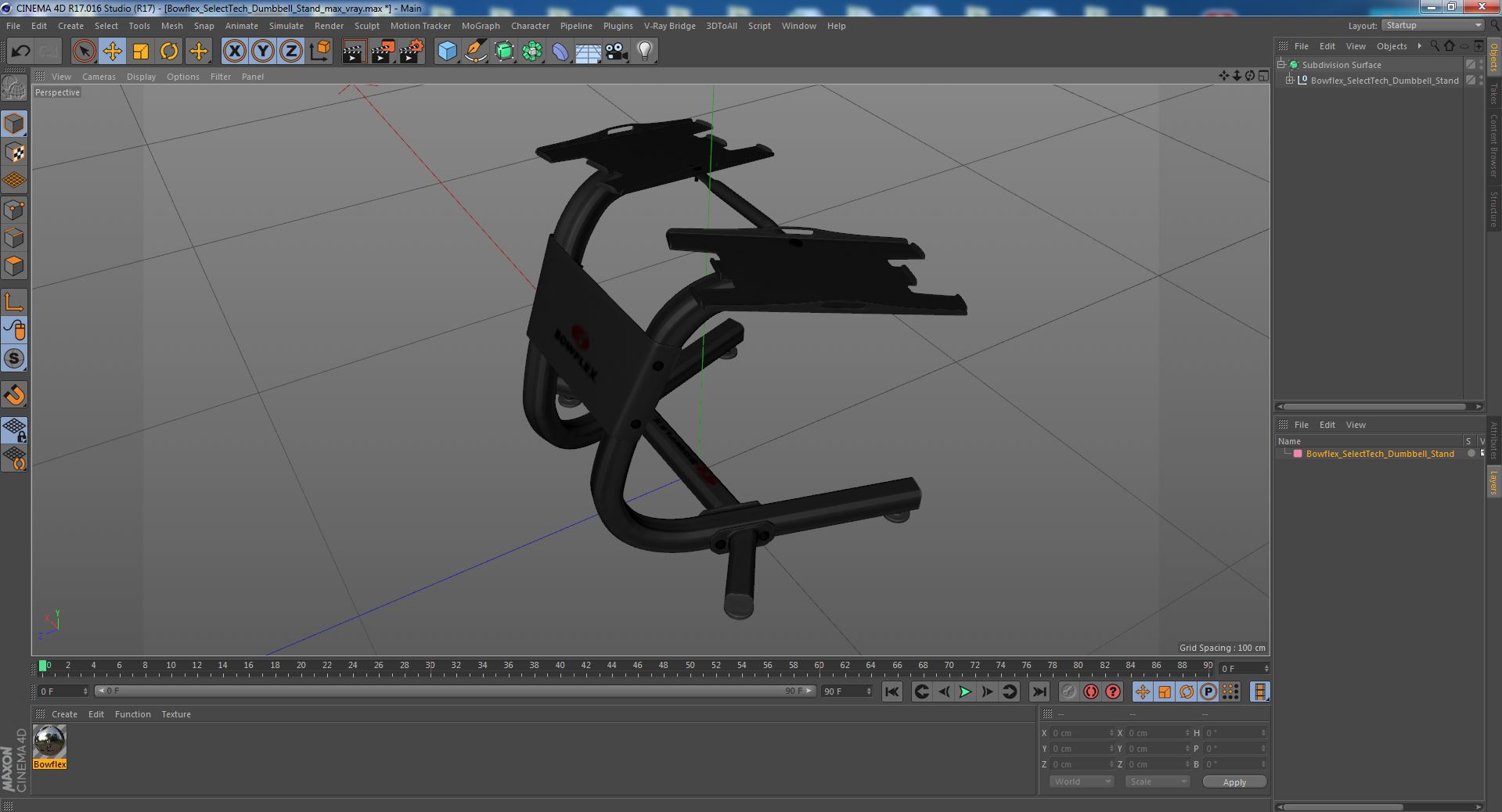Toggle position keyframe recording

point(1142,692)
